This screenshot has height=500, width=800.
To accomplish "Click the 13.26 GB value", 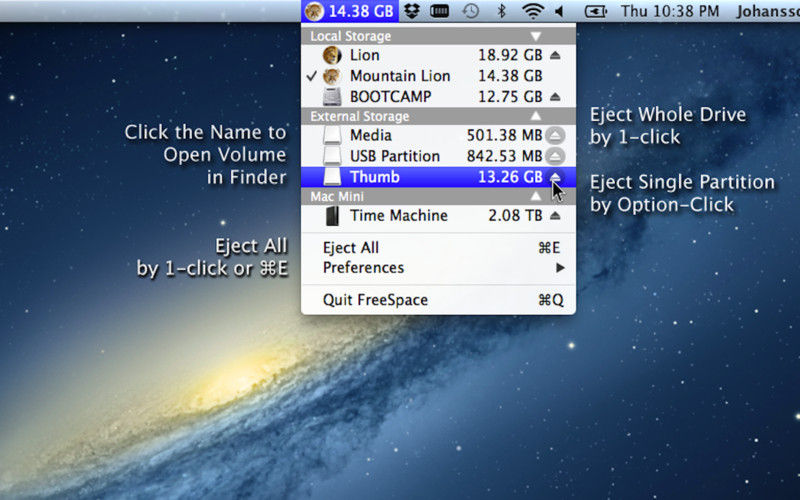I will point(510,177).
